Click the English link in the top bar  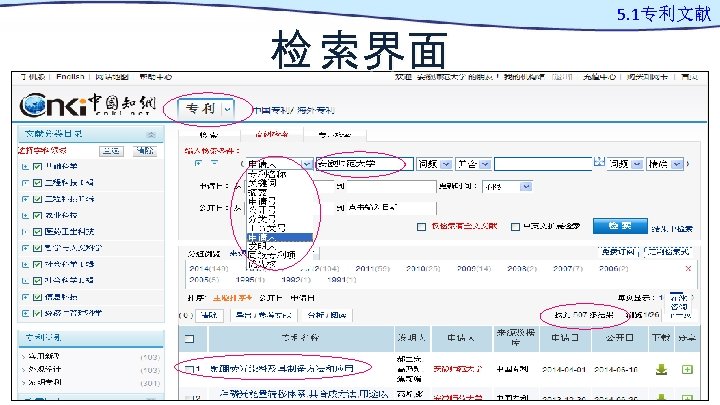[70, 77]
